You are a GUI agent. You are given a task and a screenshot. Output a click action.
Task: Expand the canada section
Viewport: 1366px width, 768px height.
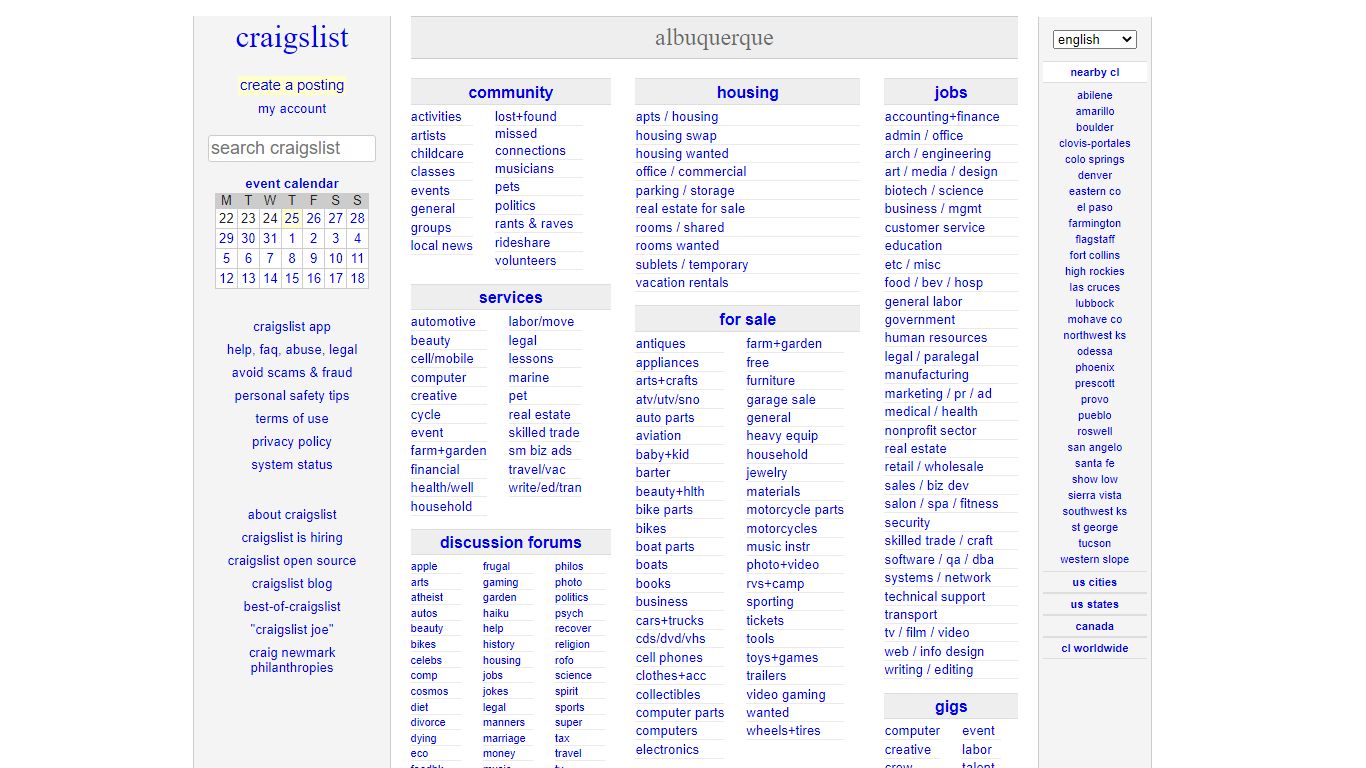[x=1094, y=626]
